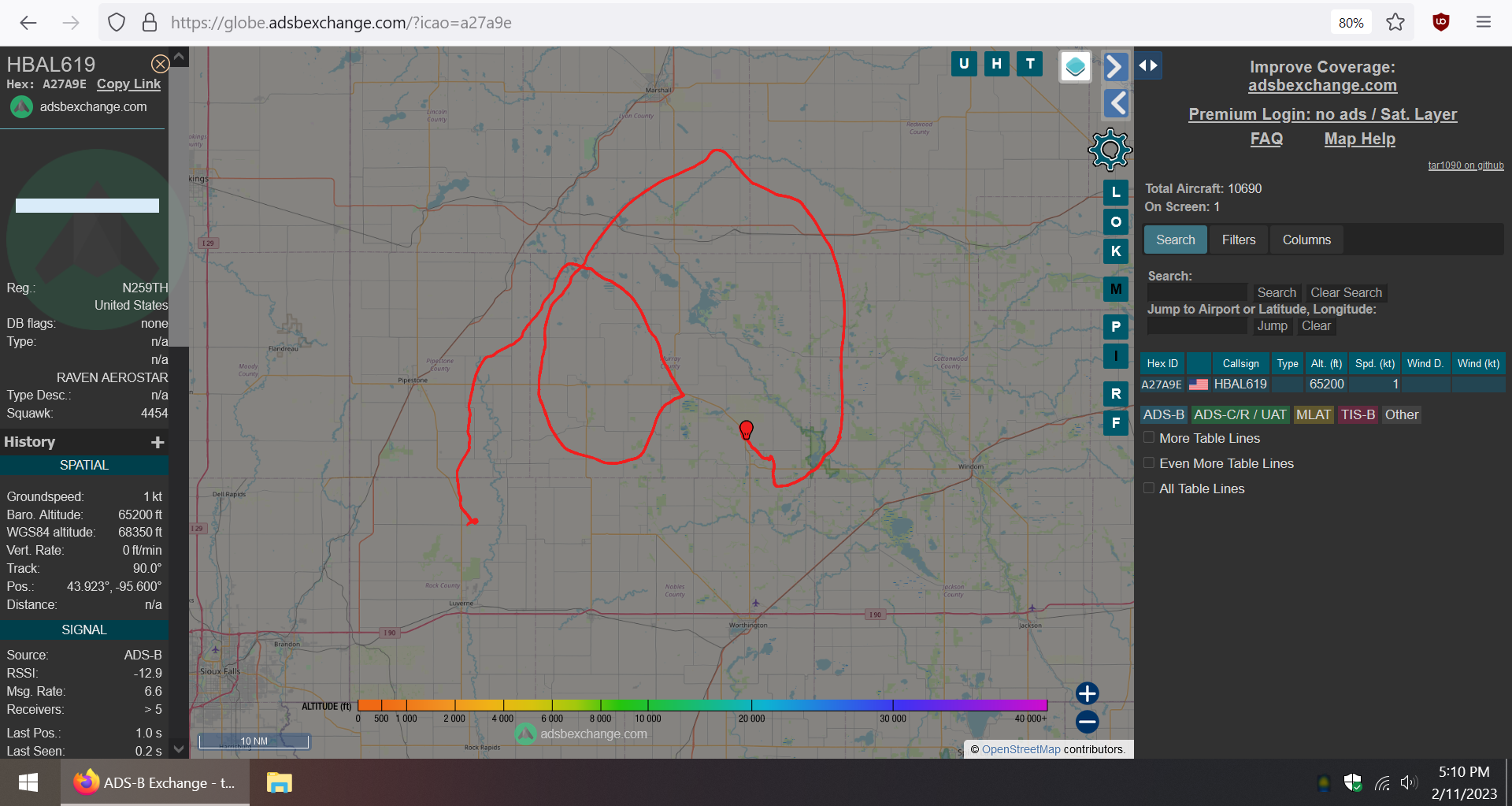Screen dimensions: 1512x806
Task: Open Premium Login link
Action: [1322, 114]
